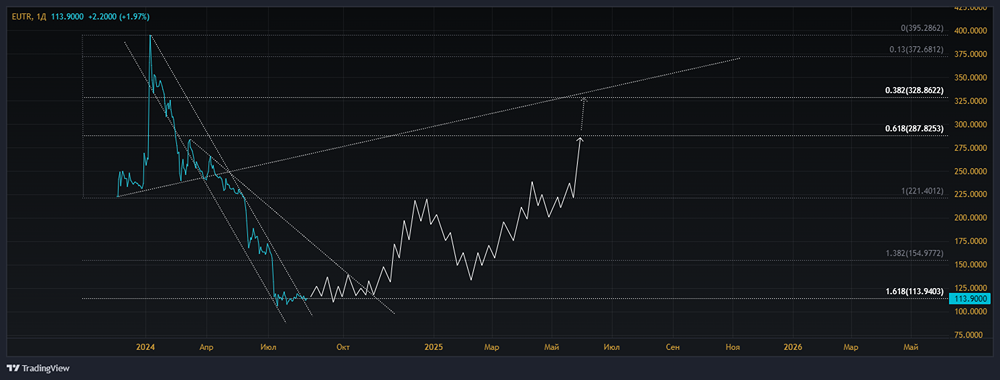
Task: Click price axis label 100.0000
Action: tap(972, 311)
